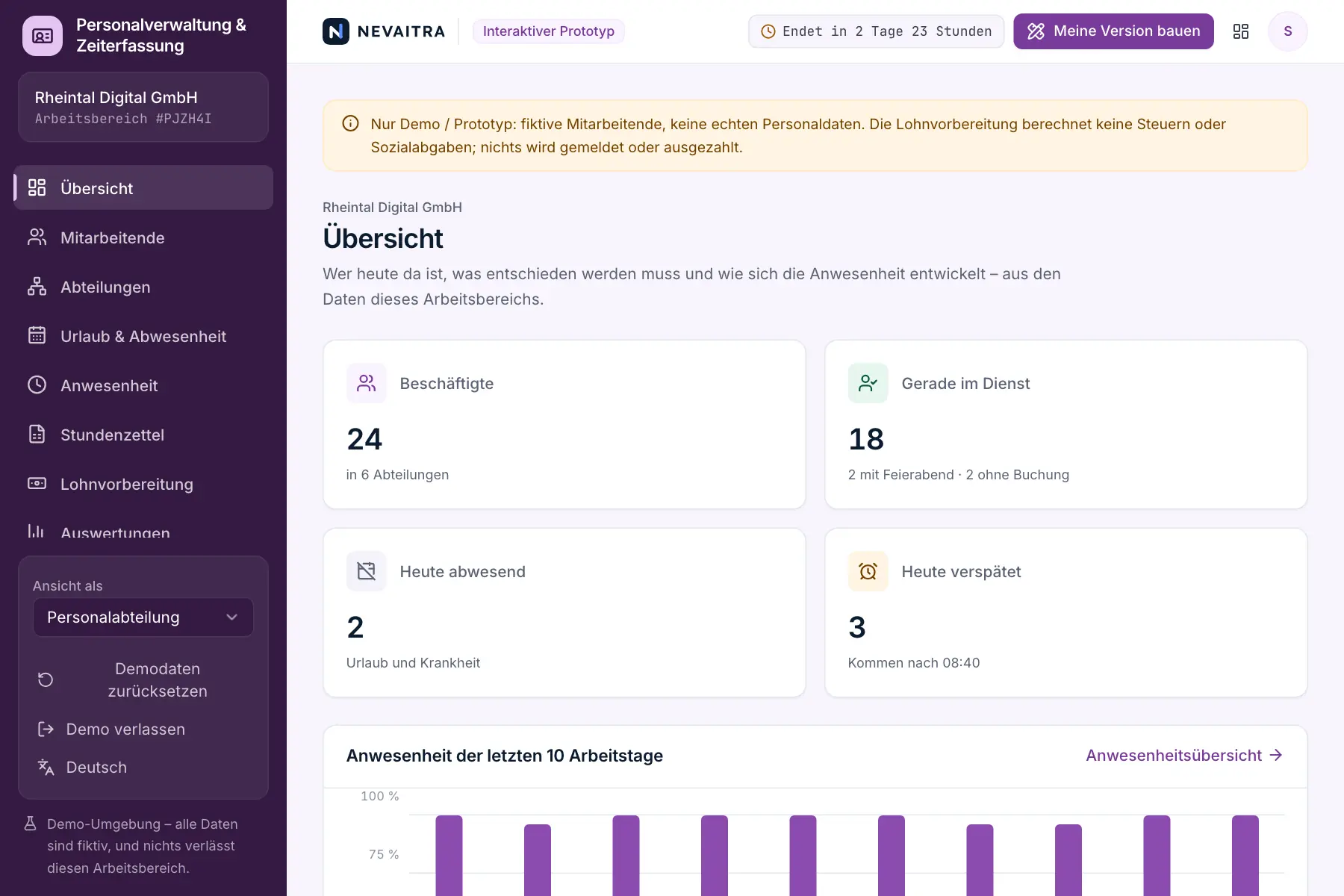
Task: Click Meine Version bauen button
Action: tap(1113, 31)
